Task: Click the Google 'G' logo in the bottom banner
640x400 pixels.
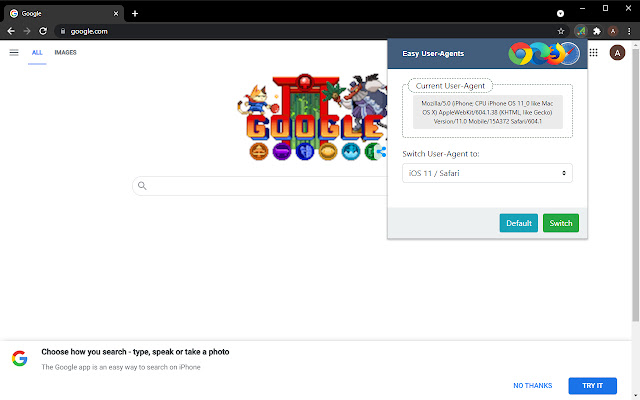Action: point(20,358)
